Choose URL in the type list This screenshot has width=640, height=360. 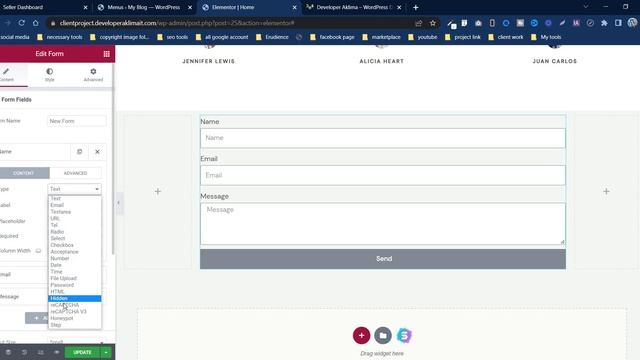[74, 218]
